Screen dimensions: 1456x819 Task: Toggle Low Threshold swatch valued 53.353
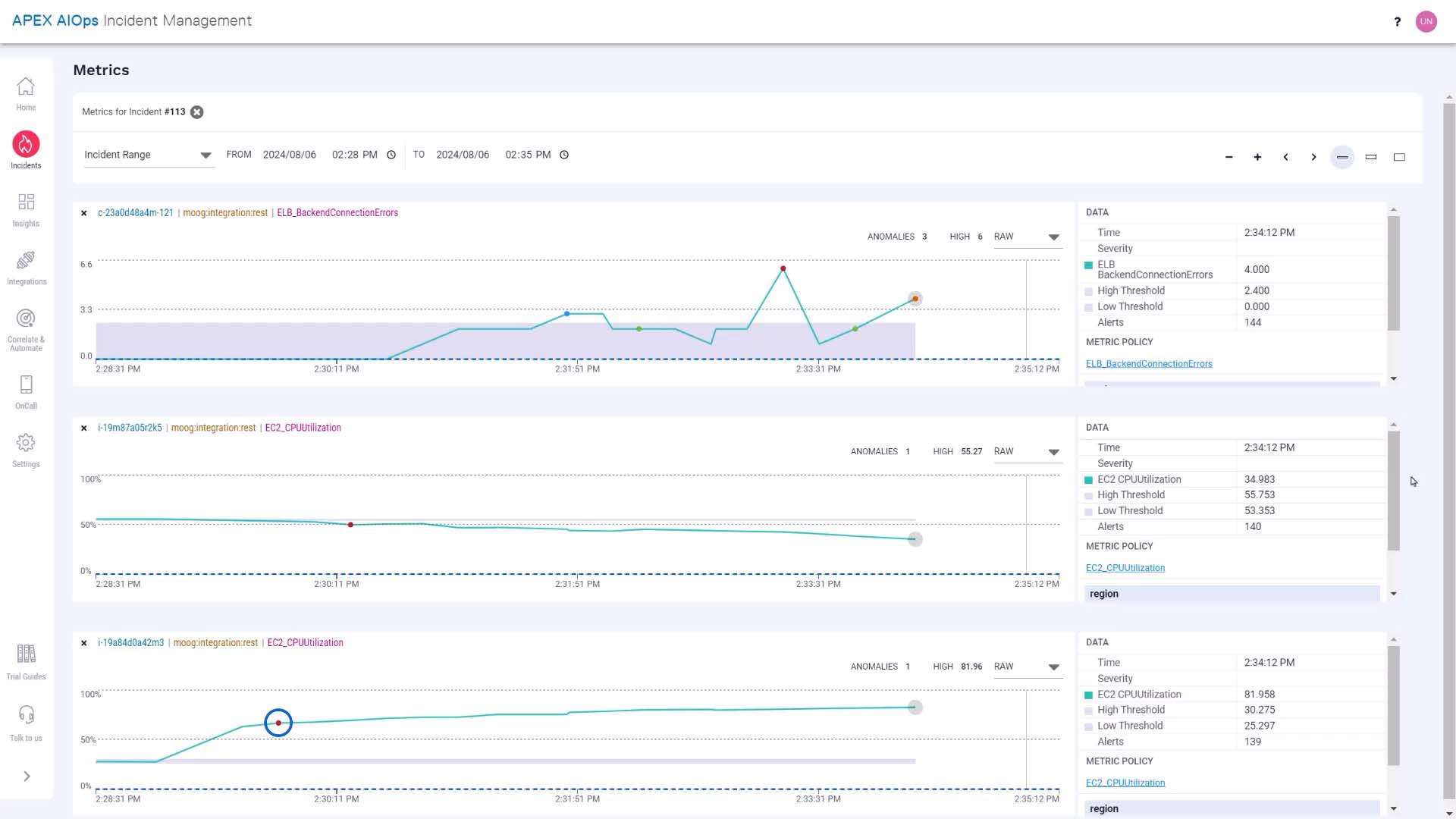click(x=1089, y=512)
